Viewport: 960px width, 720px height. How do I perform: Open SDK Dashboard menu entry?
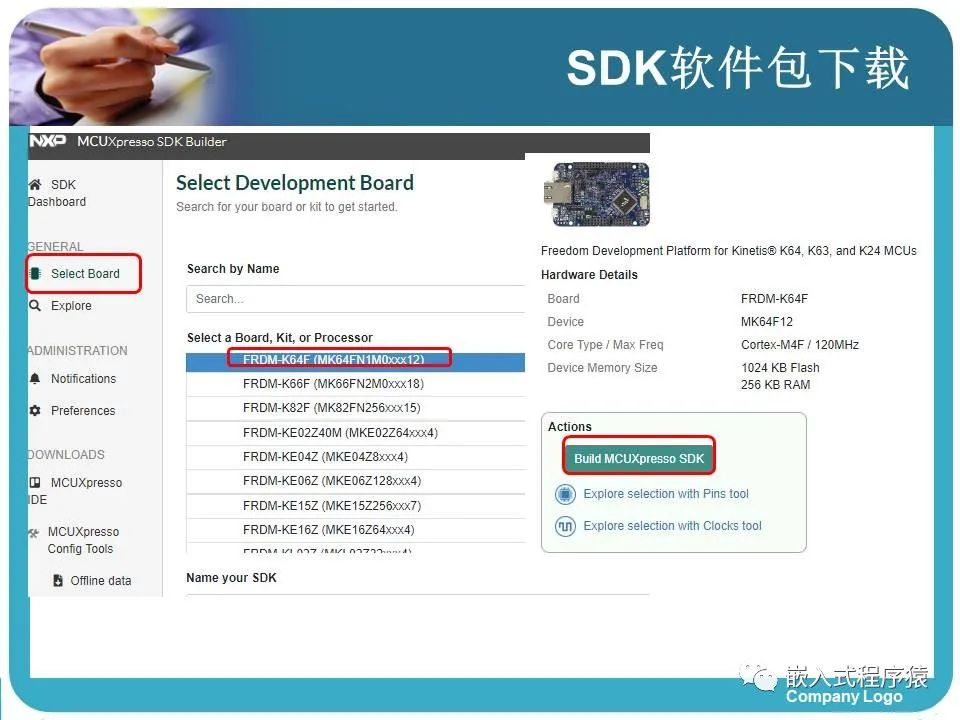click(57, 193)
